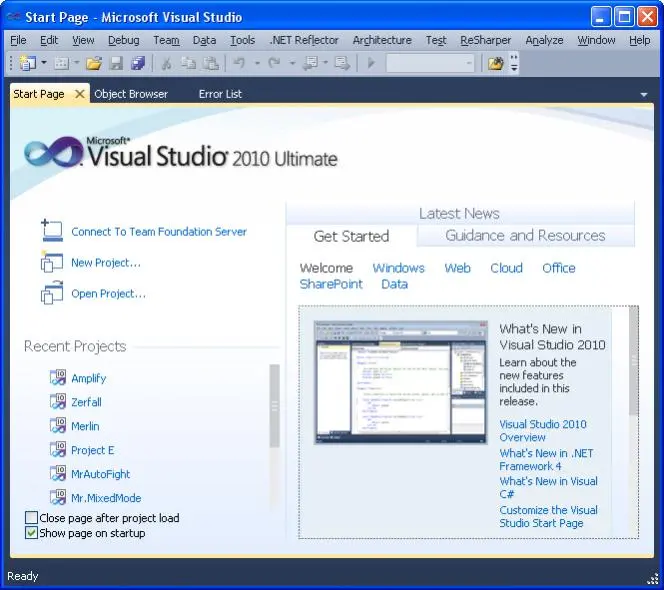This screenshot has width=664, height=590.
Task: Open the Windows category link
Action: point(398,268)
